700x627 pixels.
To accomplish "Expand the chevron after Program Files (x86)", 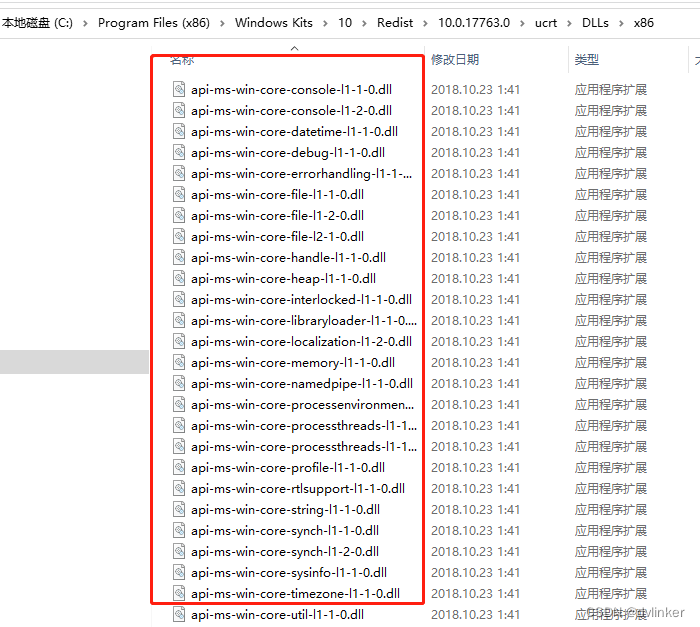I will (x=222, y=23).
